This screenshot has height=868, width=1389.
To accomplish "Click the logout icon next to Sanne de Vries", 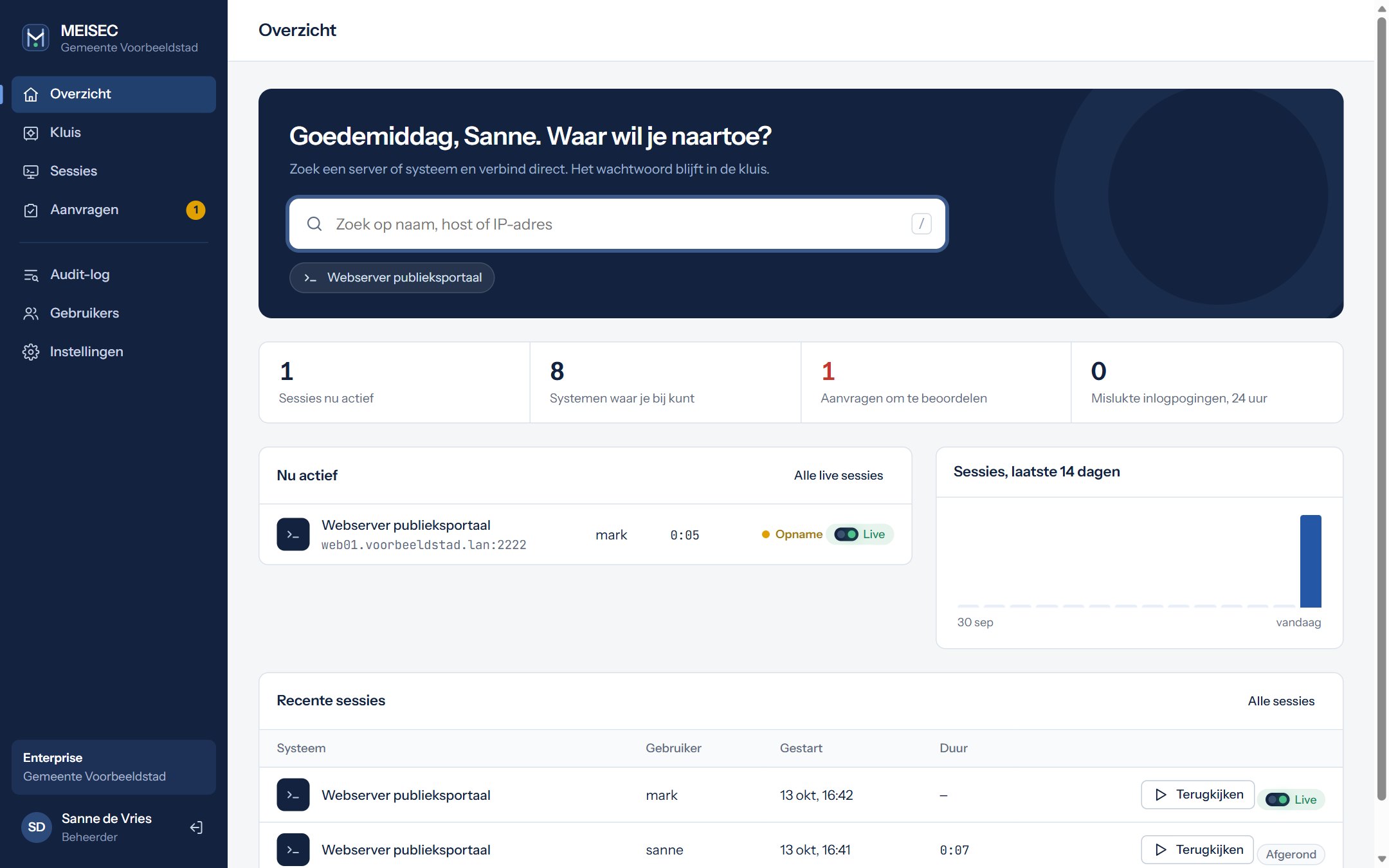I will point(196,827).
